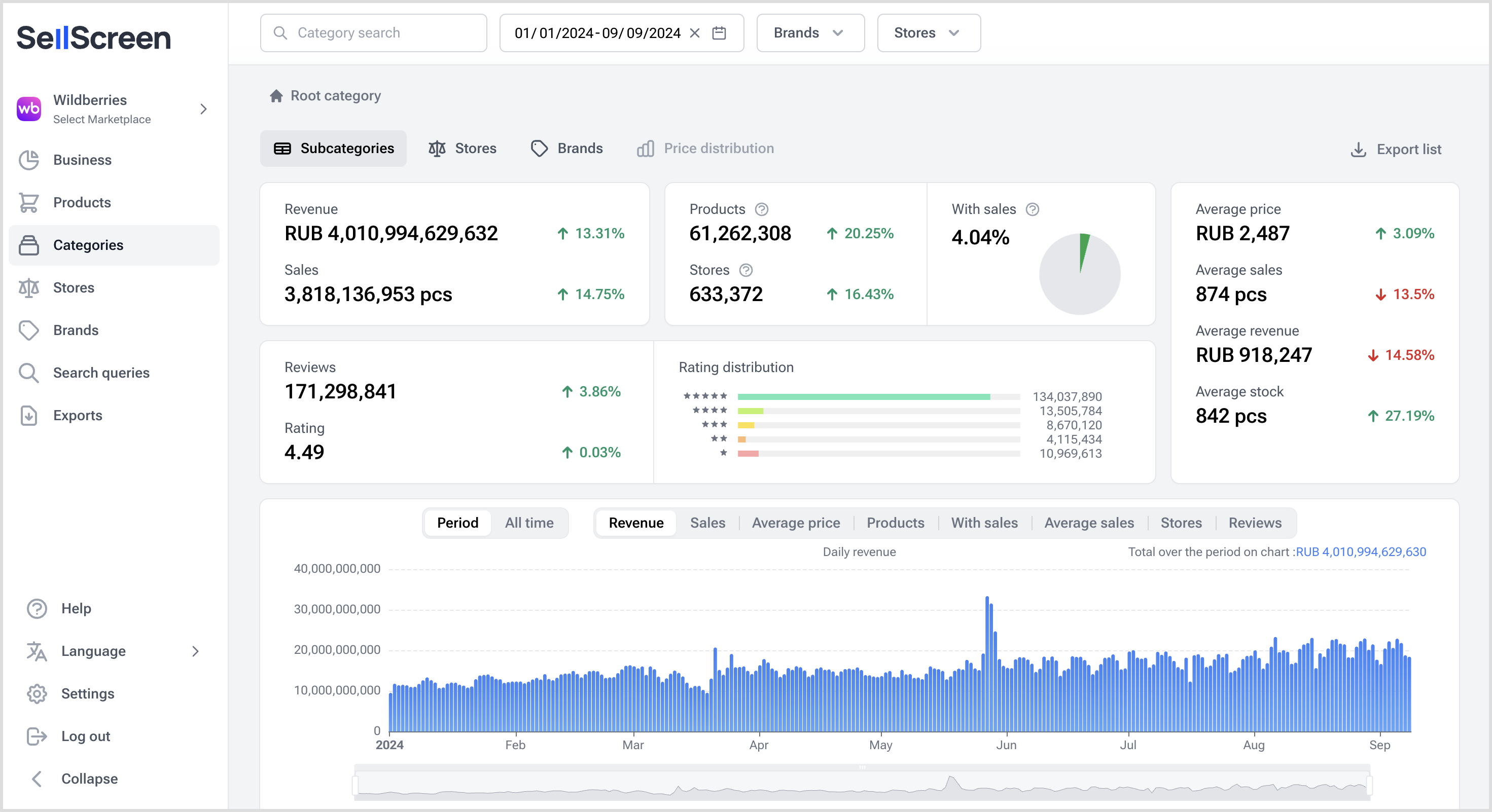Toggle chart view to All time
Viewport: 1492px width, 812px height.
coord(529,523)
